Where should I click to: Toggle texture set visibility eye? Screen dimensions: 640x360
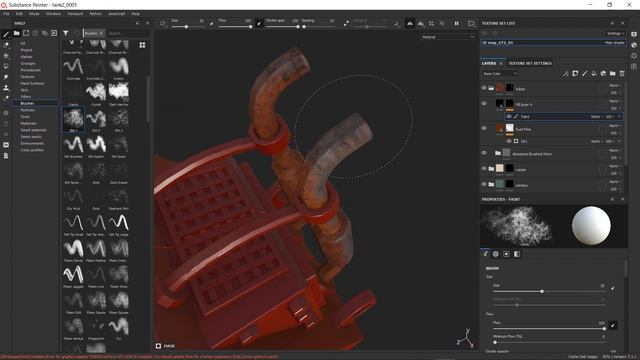click(x=485, y=42)
